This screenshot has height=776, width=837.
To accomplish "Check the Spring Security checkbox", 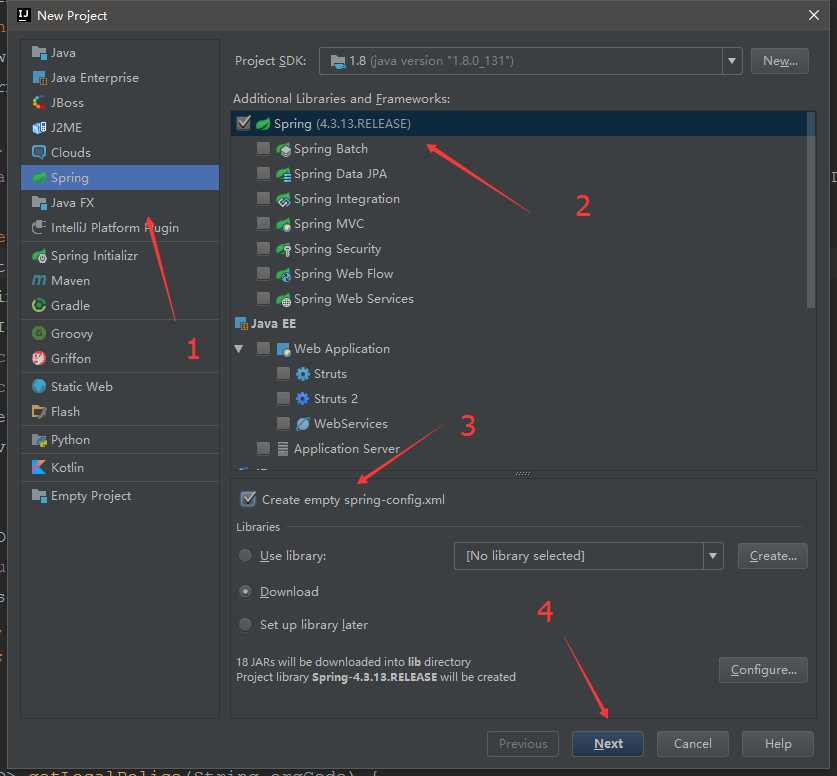I will [263, 248].
